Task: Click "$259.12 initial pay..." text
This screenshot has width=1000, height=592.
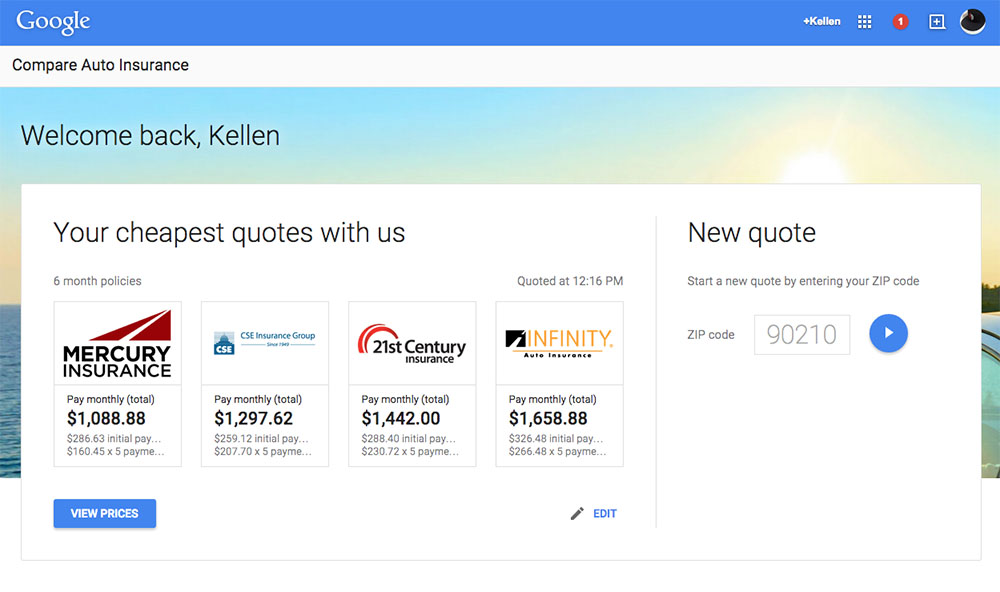Action: [x=261, y=438]
